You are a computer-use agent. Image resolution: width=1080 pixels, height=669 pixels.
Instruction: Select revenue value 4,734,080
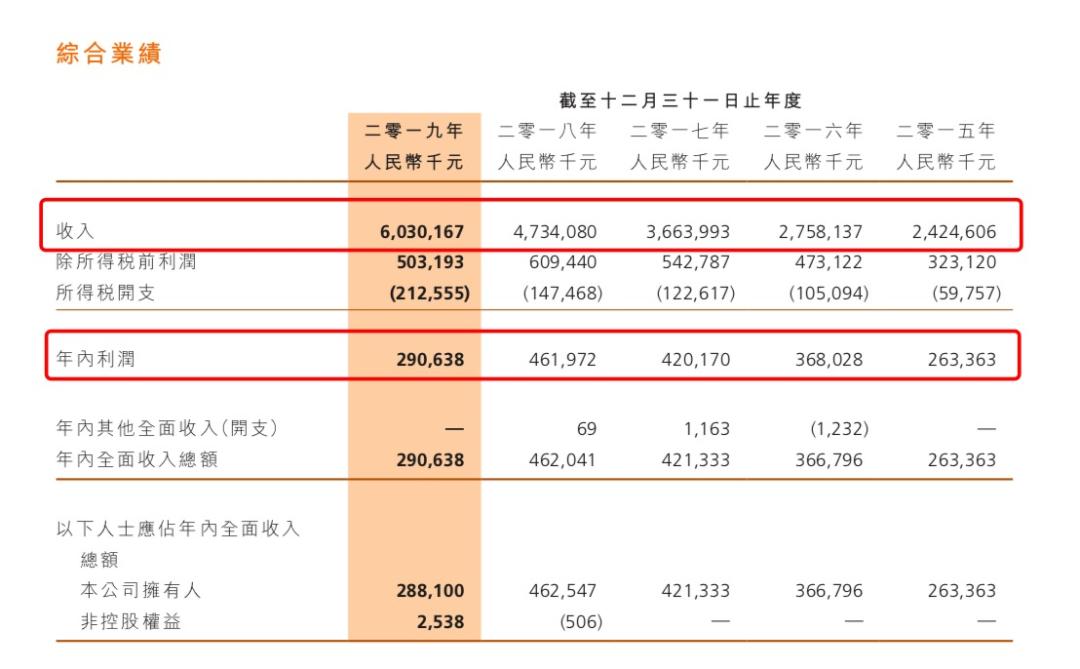coord(555,232)
